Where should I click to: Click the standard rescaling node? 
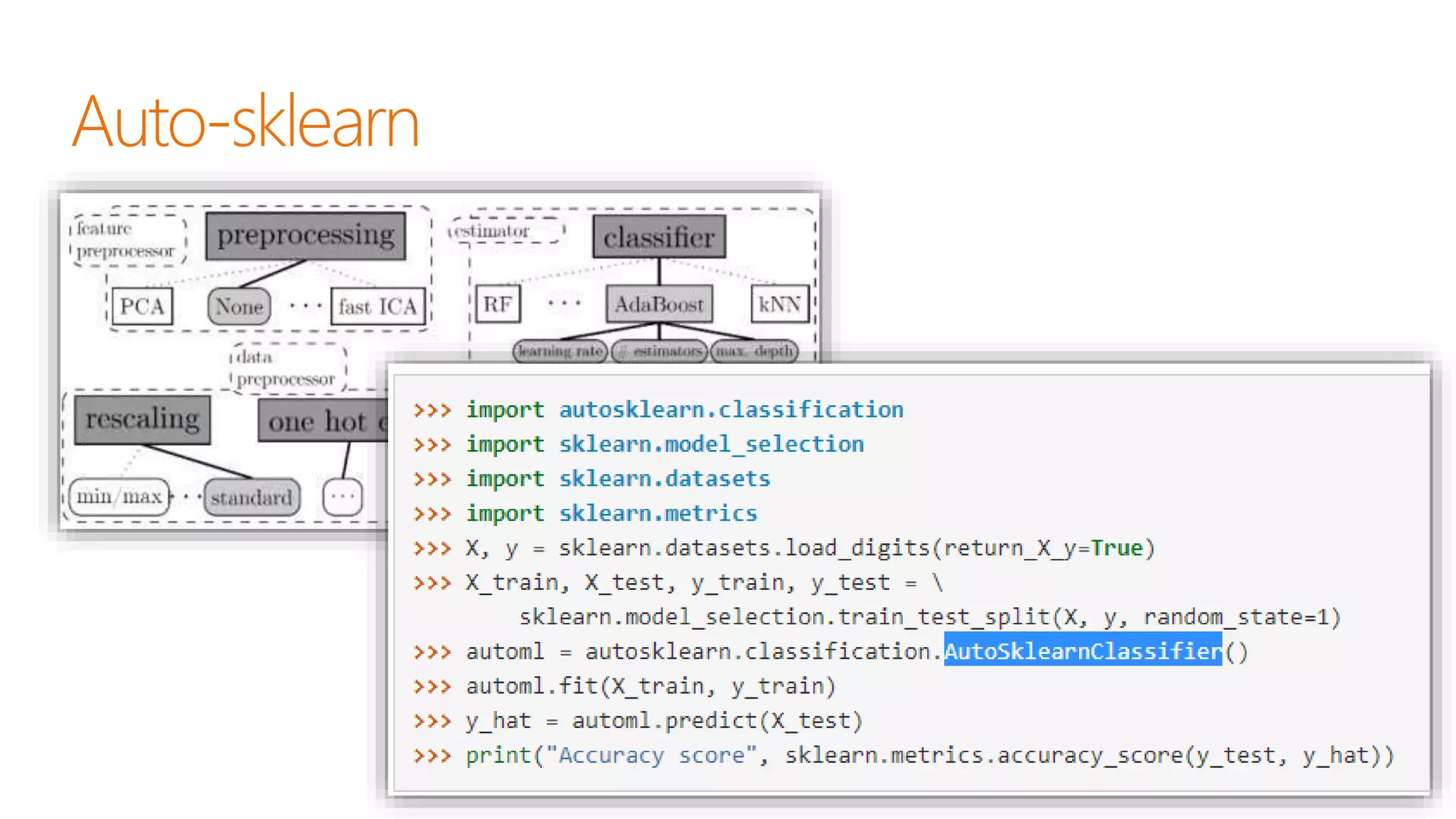point(251,497)
